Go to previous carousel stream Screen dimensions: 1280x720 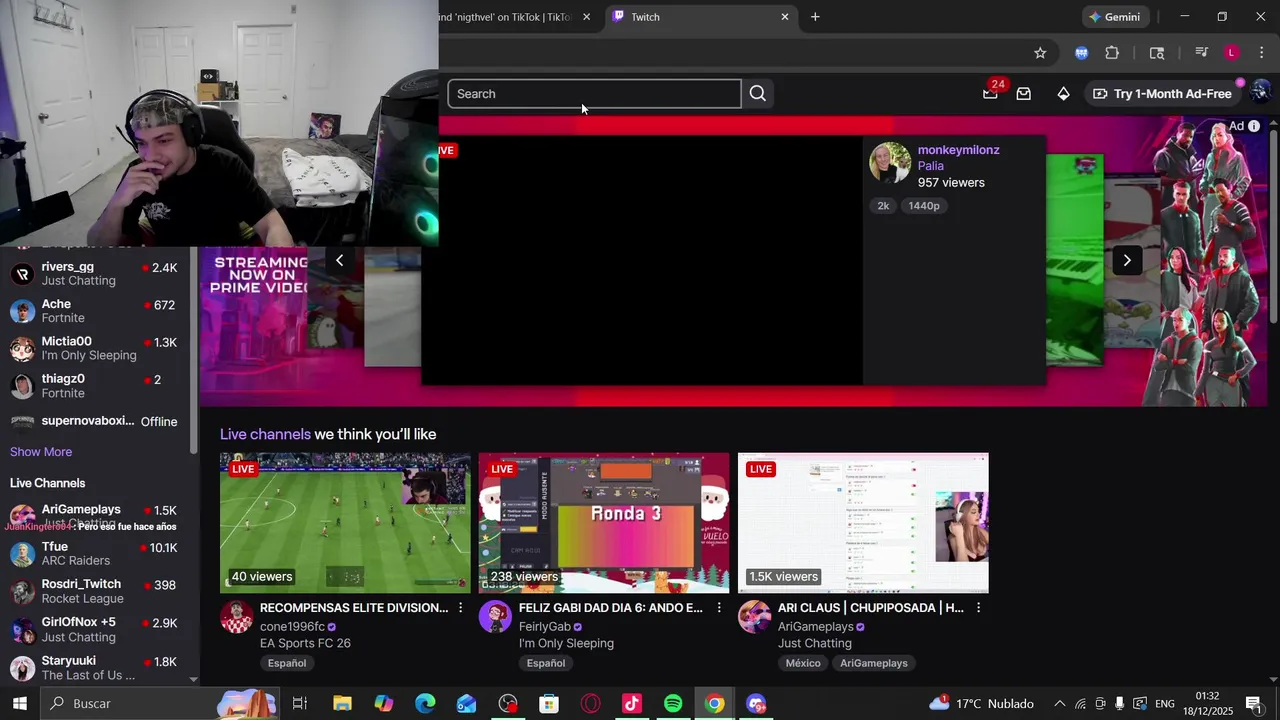click(339, 260)
